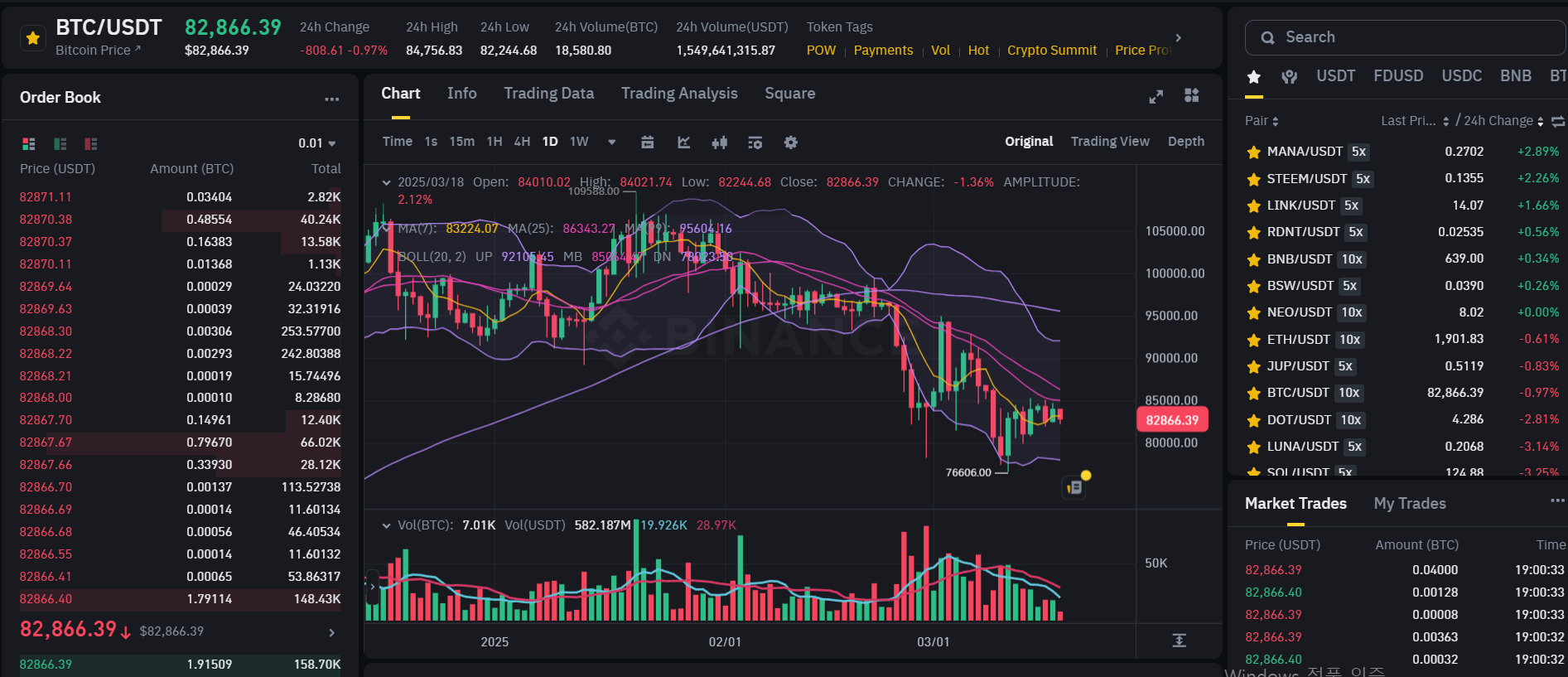Select 1H chart interval

(495, 142)
